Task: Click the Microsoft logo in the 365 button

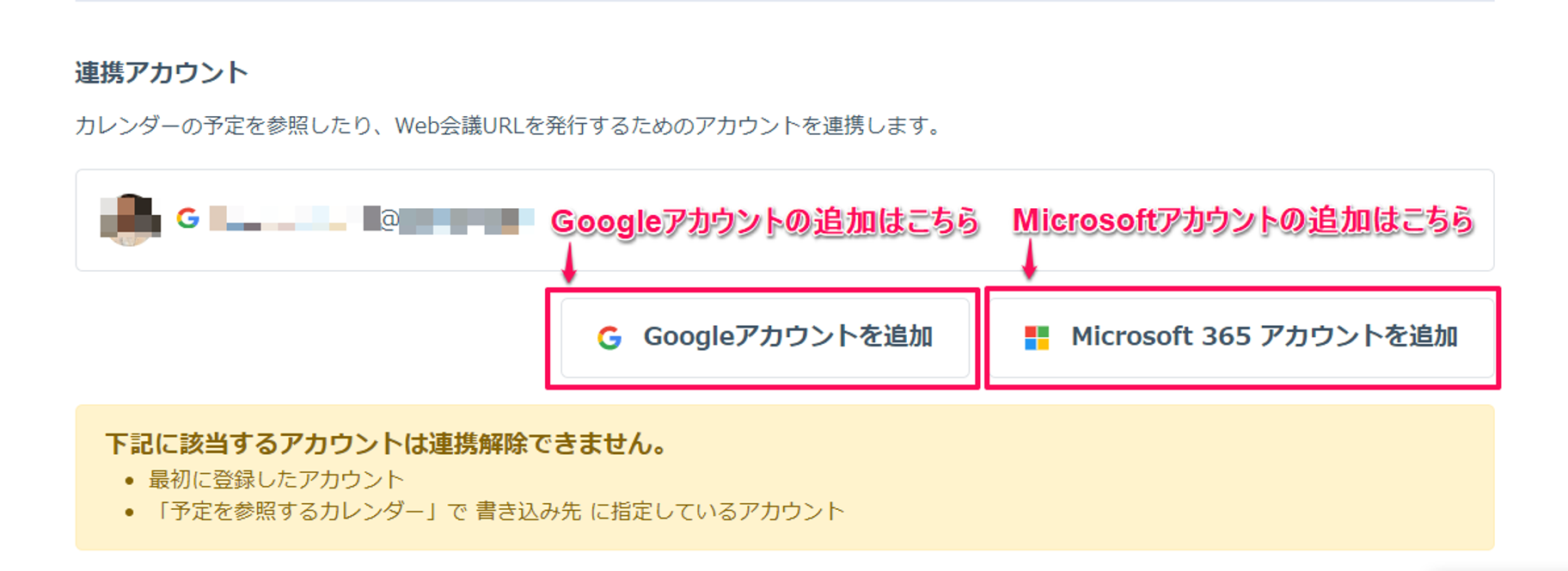Action: (1037, 338)
